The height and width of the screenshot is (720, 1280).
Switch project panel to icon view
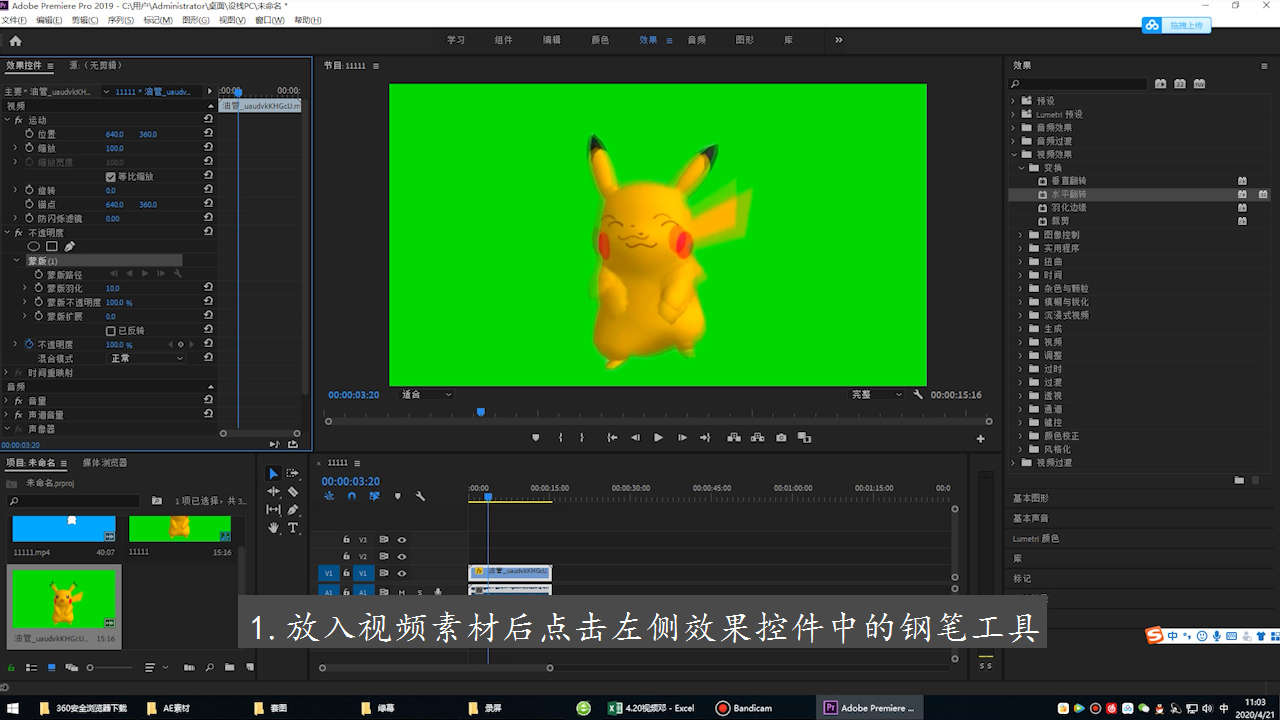[51, 667]
